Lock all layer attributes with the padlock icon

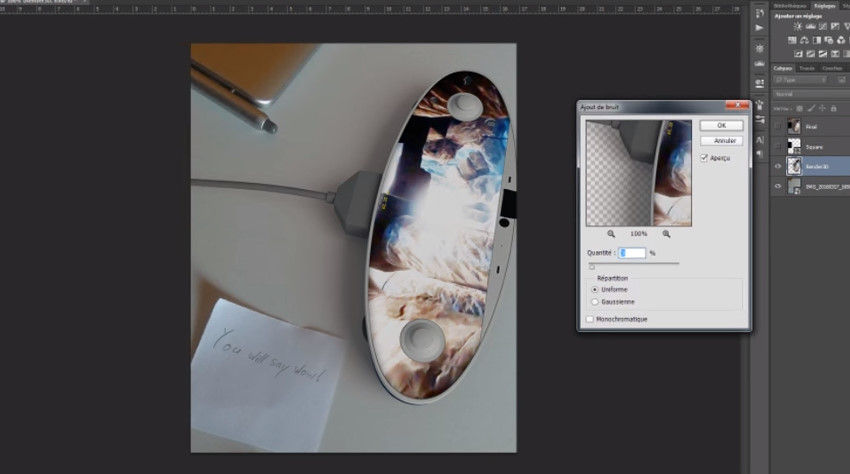(833, 108)
